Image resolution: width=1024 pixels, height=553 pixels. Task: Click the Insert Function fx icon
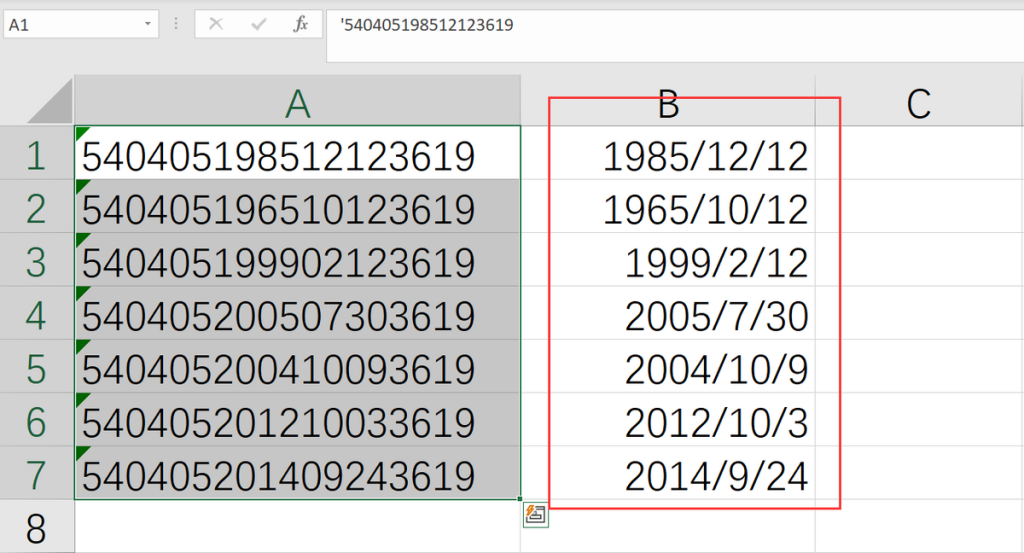click(300, 25)
